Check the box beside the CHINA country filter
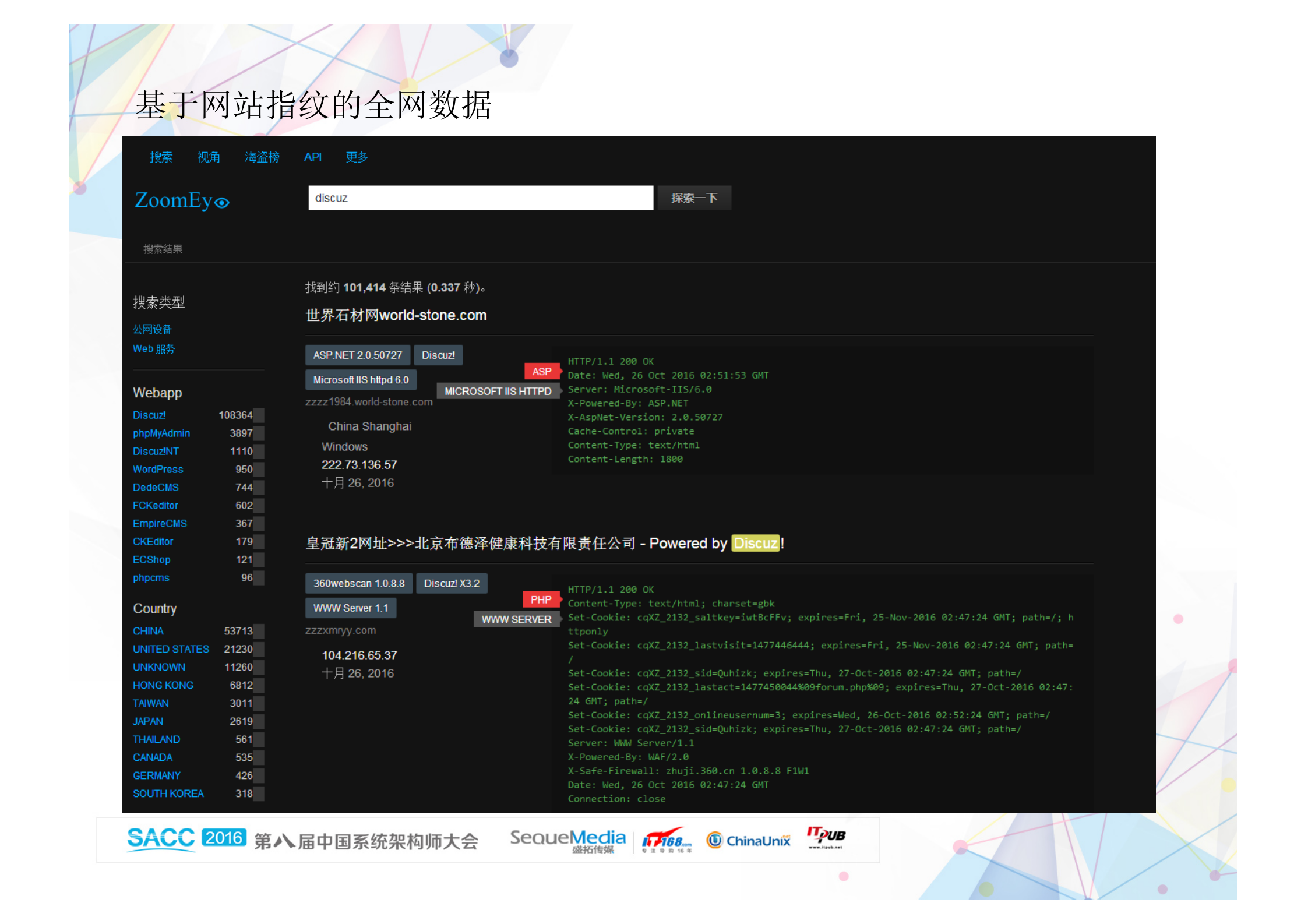Screen dimensions: 1308x924 259,631
